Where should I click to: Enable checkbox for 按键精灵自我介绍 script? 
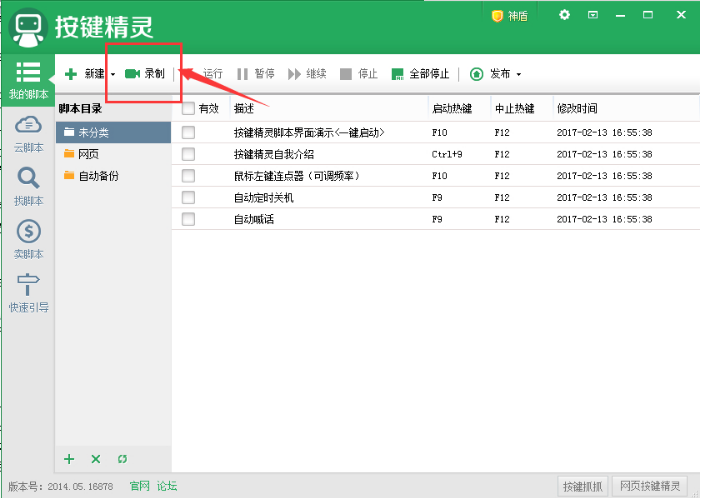pos(188,154)
